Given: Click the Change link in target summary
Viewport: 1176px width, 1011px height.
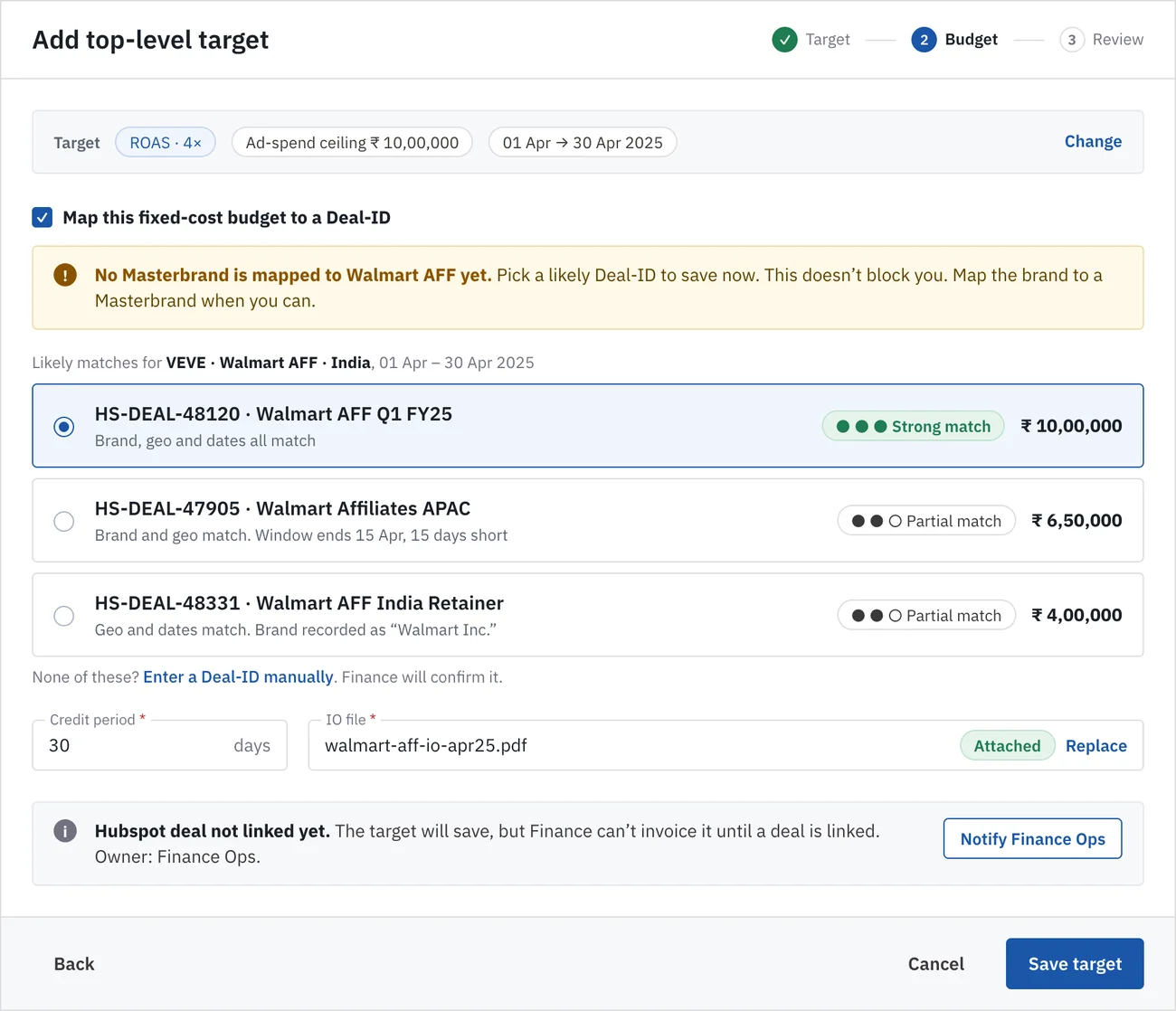Looking at the screenshot, I should tap(1093, 141).
